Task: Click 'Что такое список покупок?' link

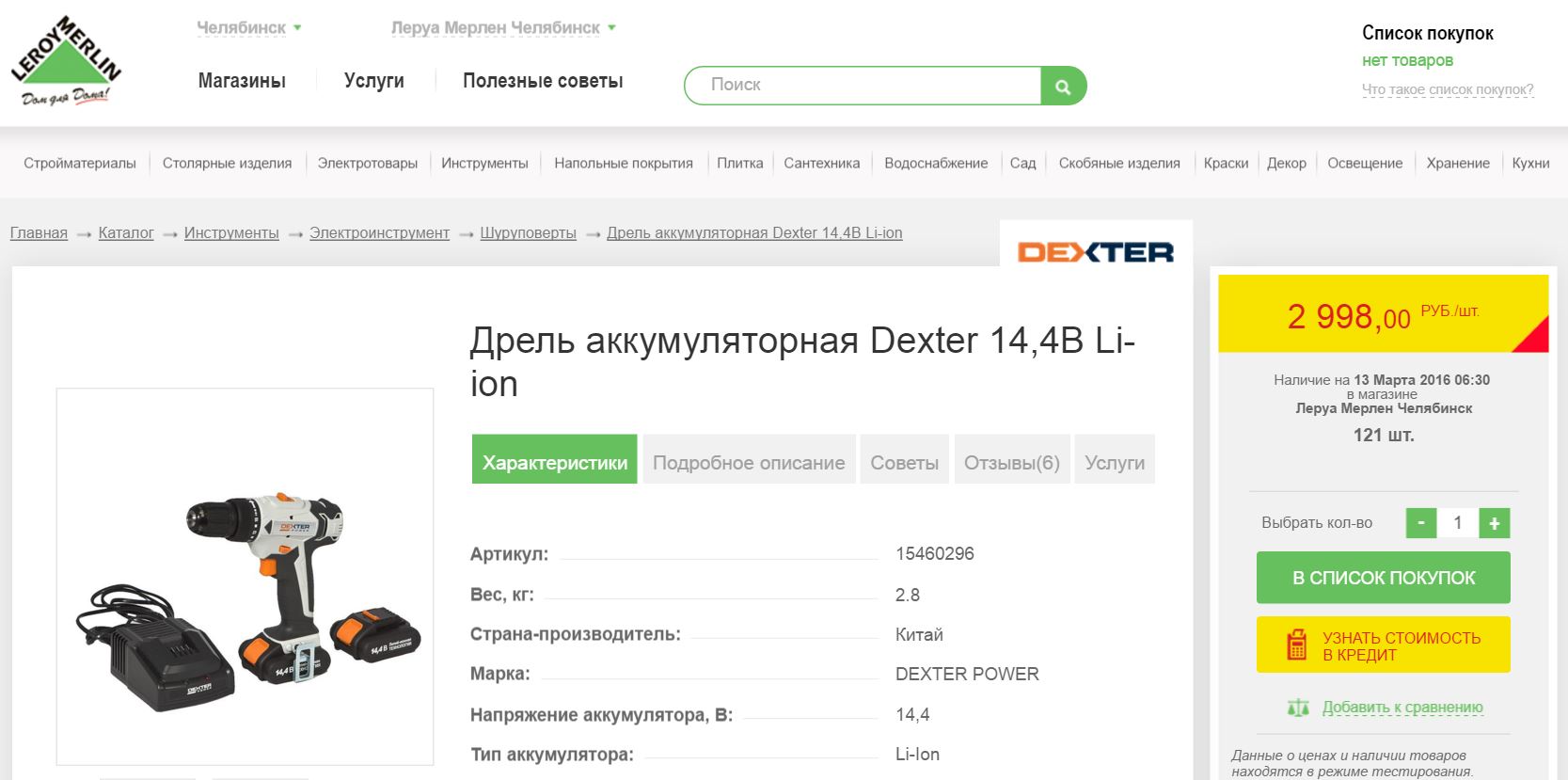Action: coord(1448,89)
